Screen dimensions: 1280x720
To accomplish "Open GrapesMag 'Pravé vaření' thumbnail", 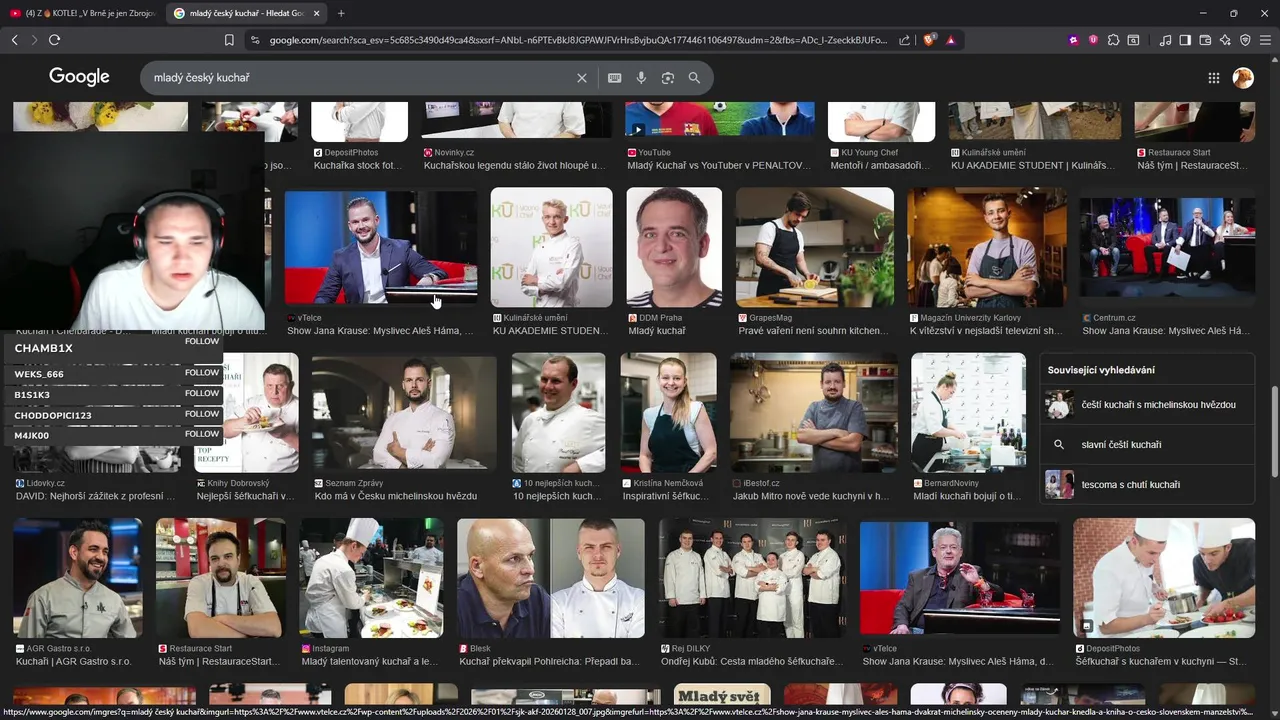I will coord(815,248).
